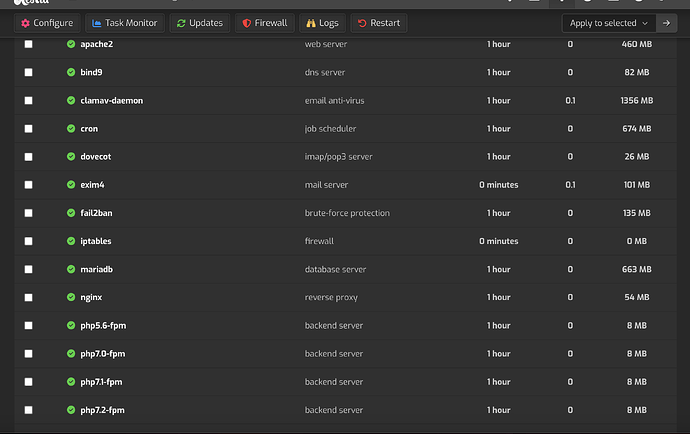Screen dimensions: 690x434
Task: Select the php7.1-fpm checkbox
Action: click(29, 382)
